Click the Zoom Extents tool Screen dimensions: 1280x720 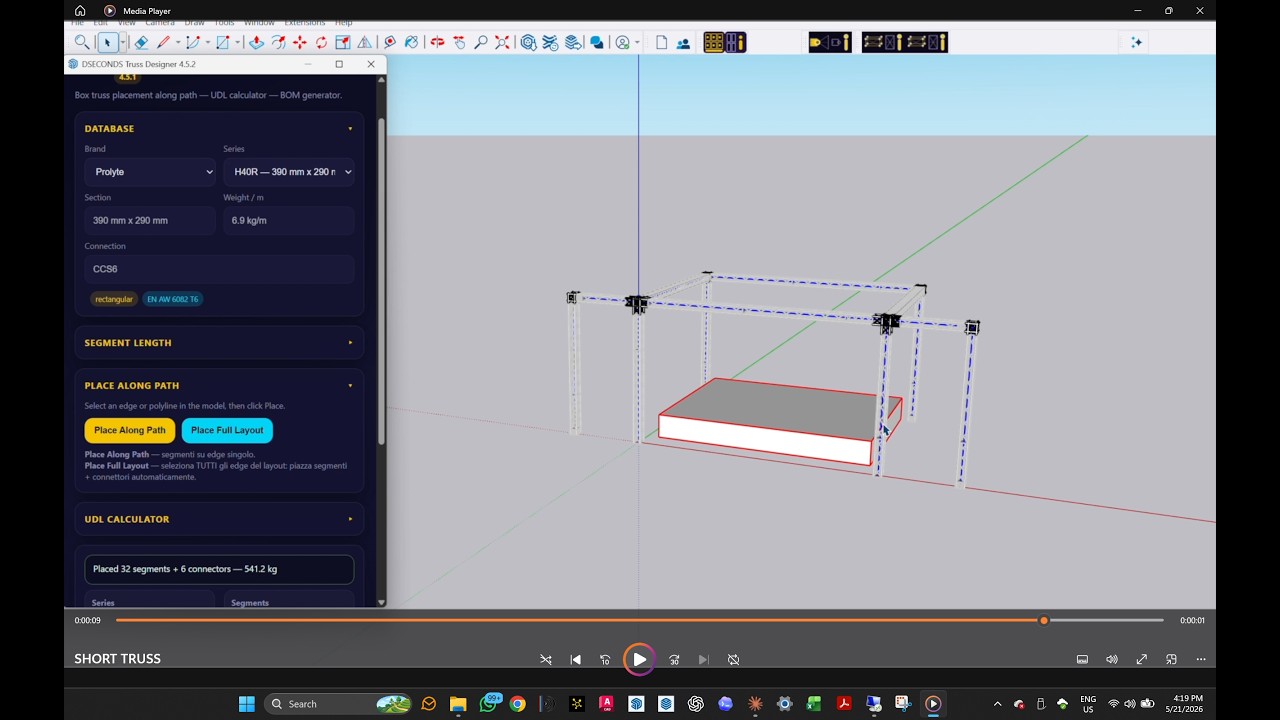point(502,42)
